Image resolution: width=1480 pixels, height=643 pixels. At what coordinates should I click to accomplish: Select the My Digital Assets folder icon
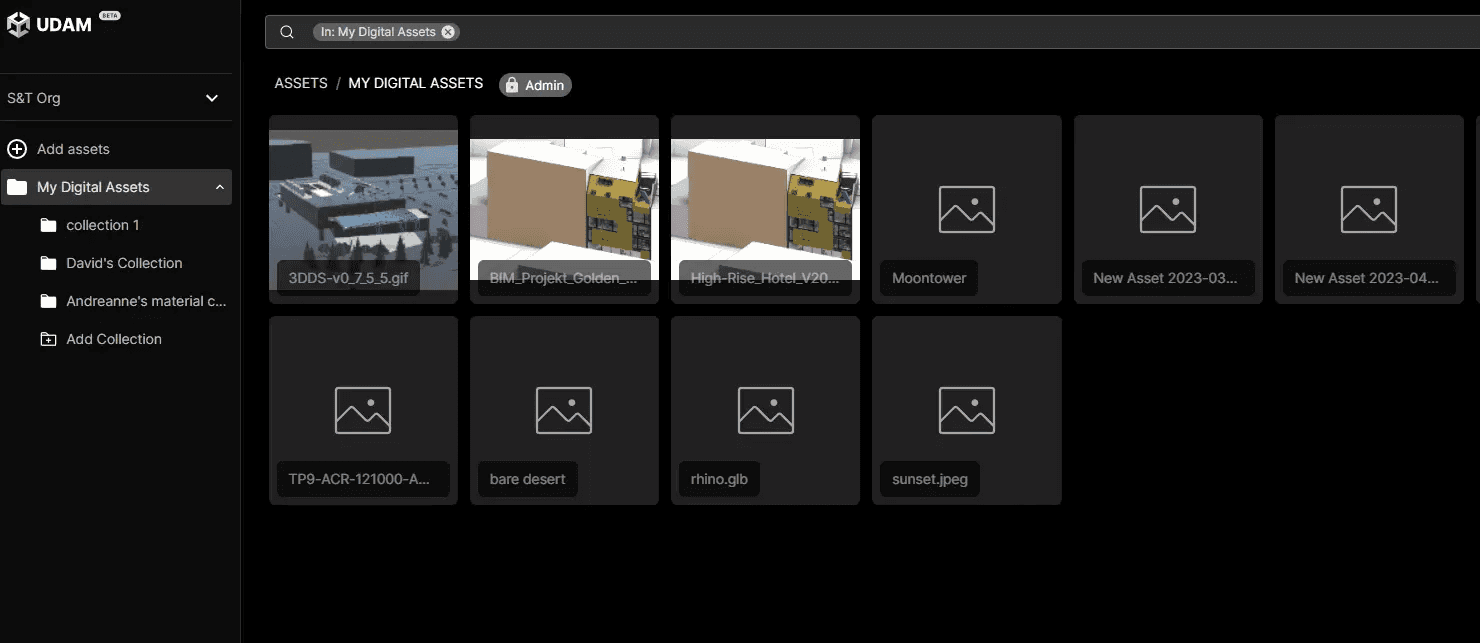(x=17, y=187)
